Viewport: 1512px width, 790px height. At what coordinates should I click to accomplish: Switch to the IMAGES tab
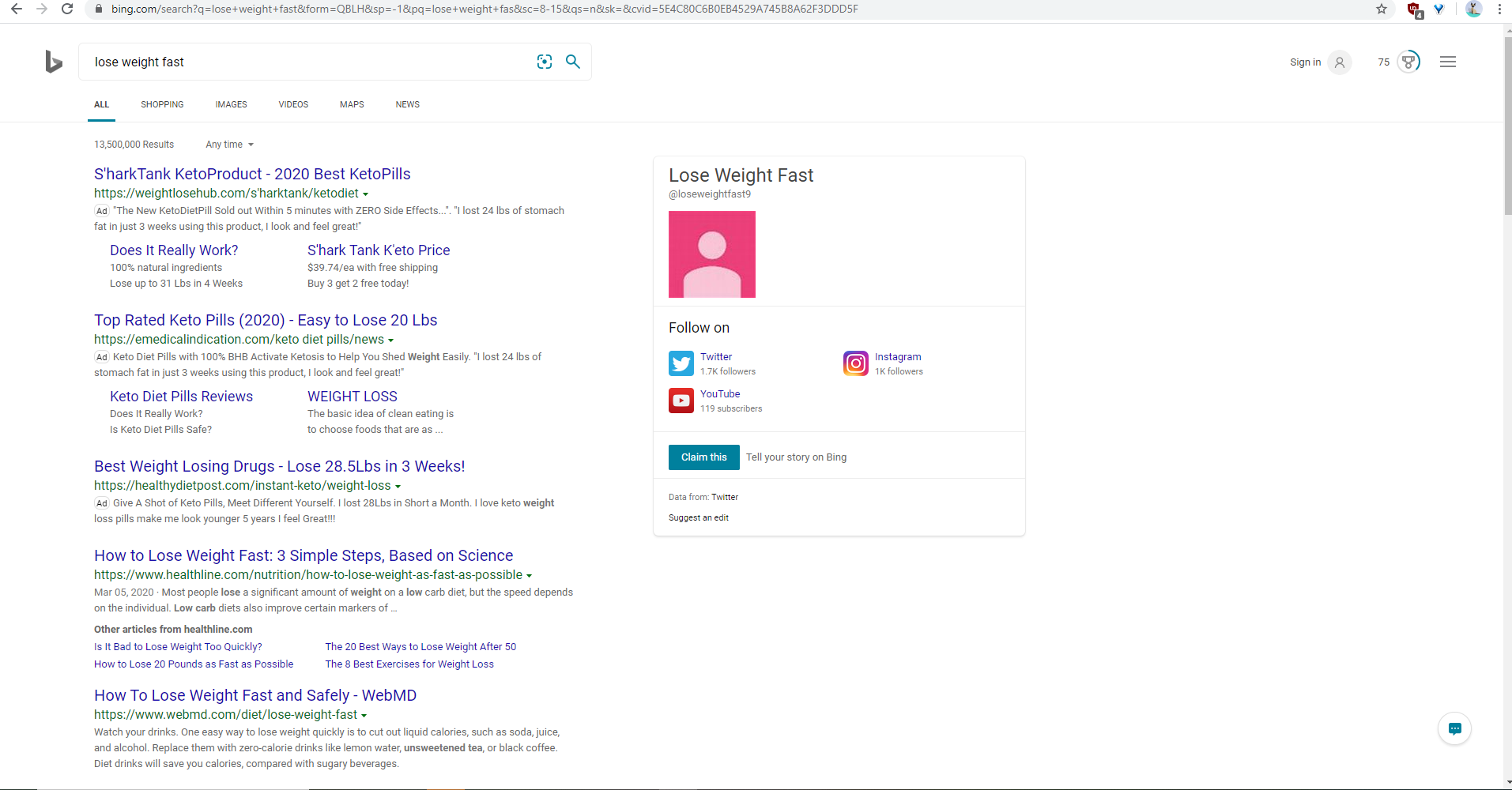pyautogui.click(x=231, y=104)
